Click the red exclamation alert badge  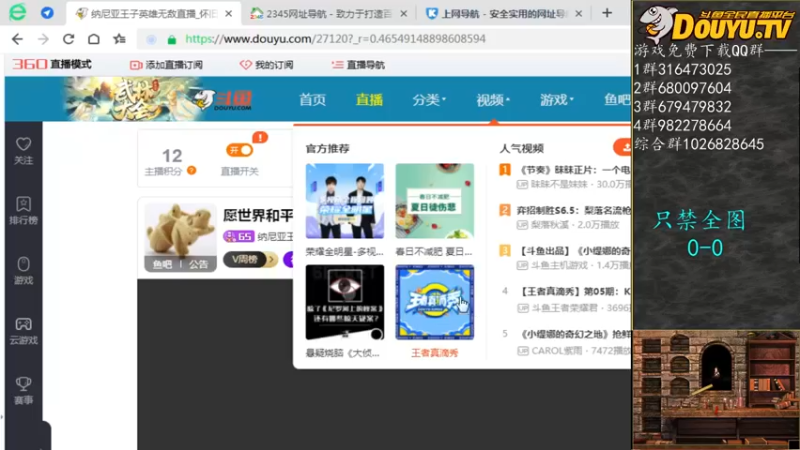pos(260,137)
